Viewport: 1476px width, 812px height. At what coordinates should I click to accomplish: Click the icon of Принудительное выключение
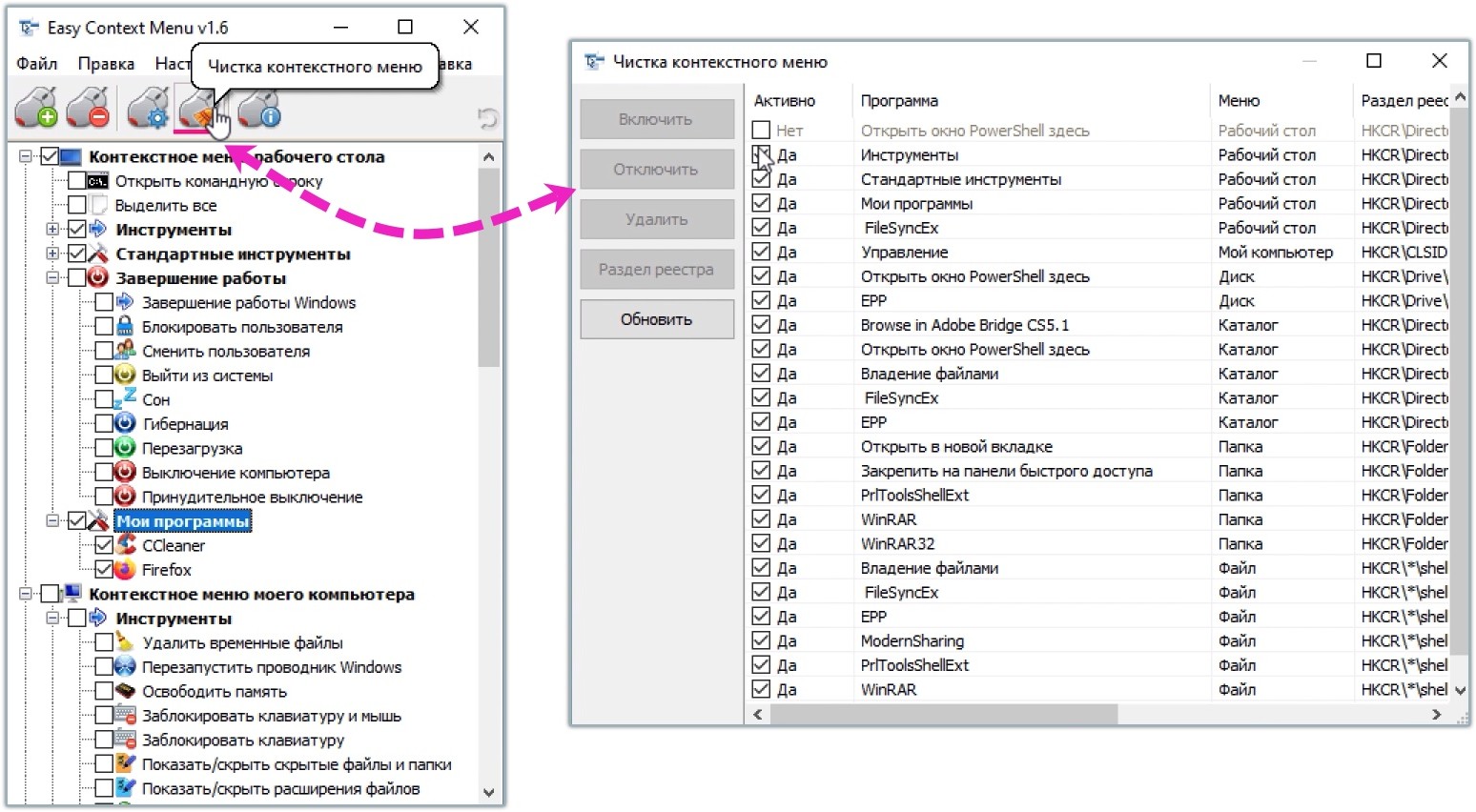click(125, 497)
